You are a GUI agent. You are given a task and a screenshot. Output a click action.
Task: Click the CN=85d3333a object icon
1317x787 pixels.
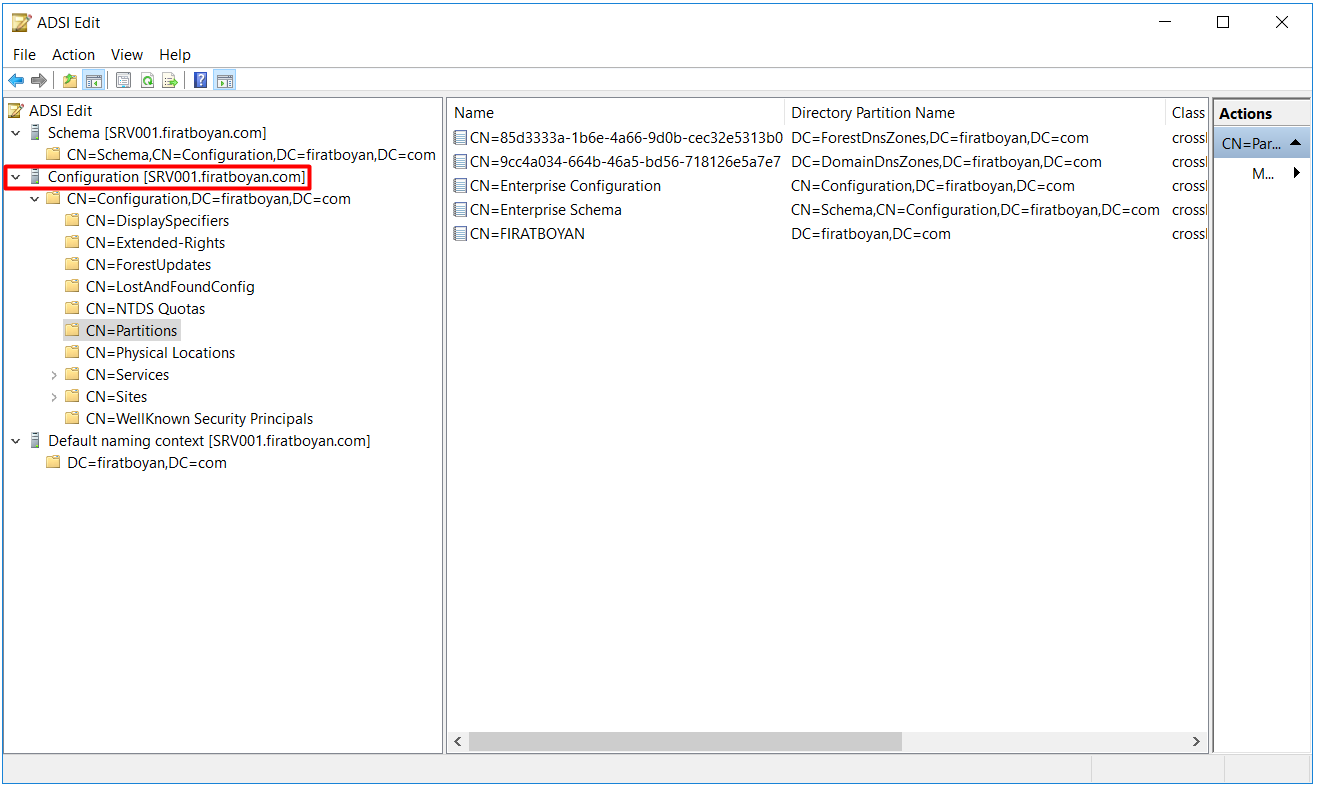460,138
